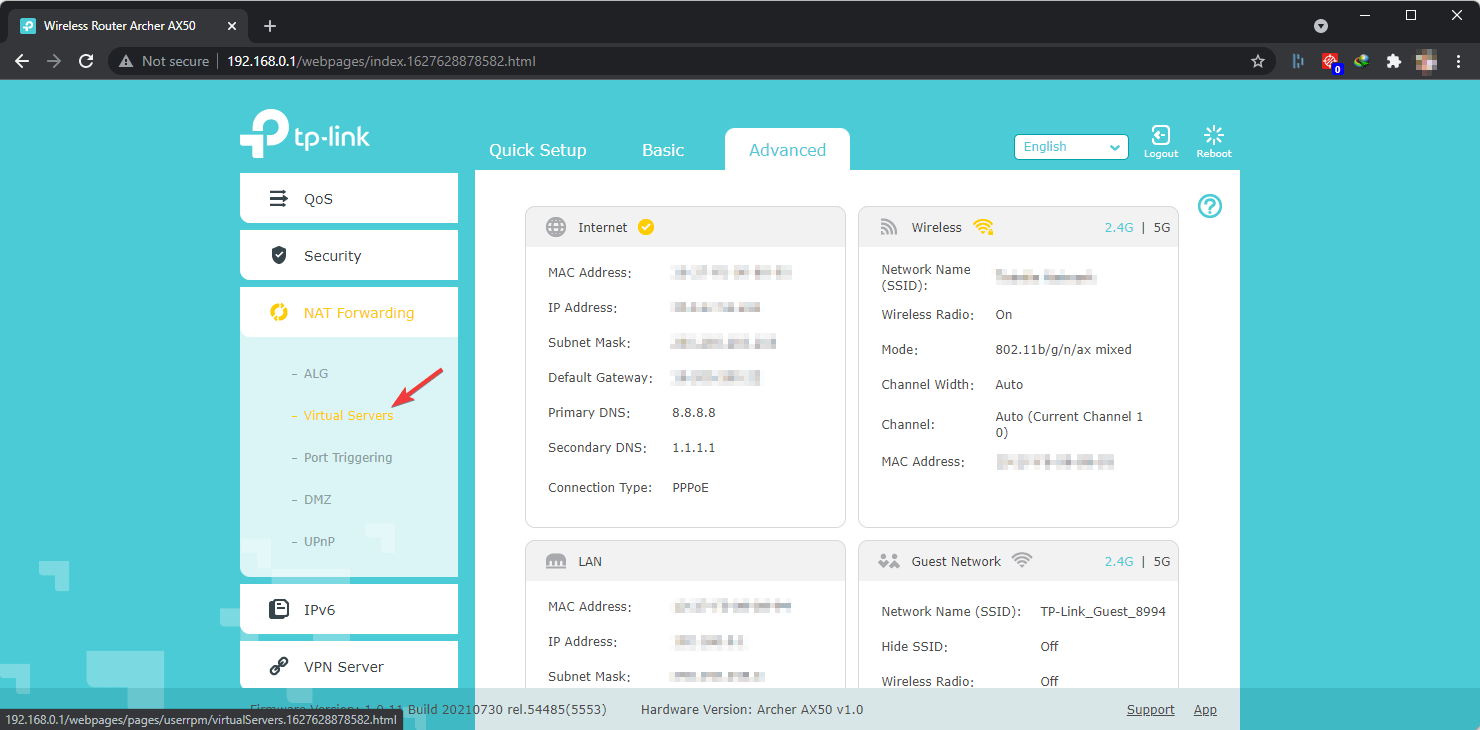Open the Security menu

point(349,255)
